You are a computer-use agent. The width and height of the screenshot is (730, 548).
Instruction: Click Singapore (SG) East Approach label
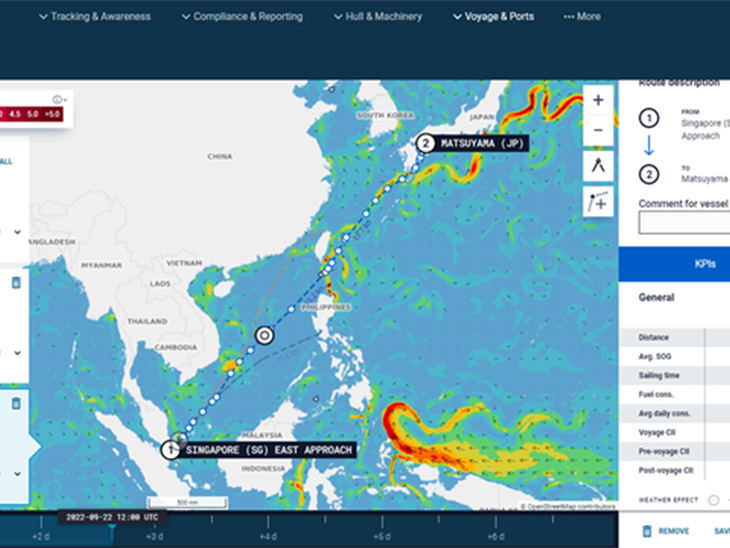click(x=269, y=450)
